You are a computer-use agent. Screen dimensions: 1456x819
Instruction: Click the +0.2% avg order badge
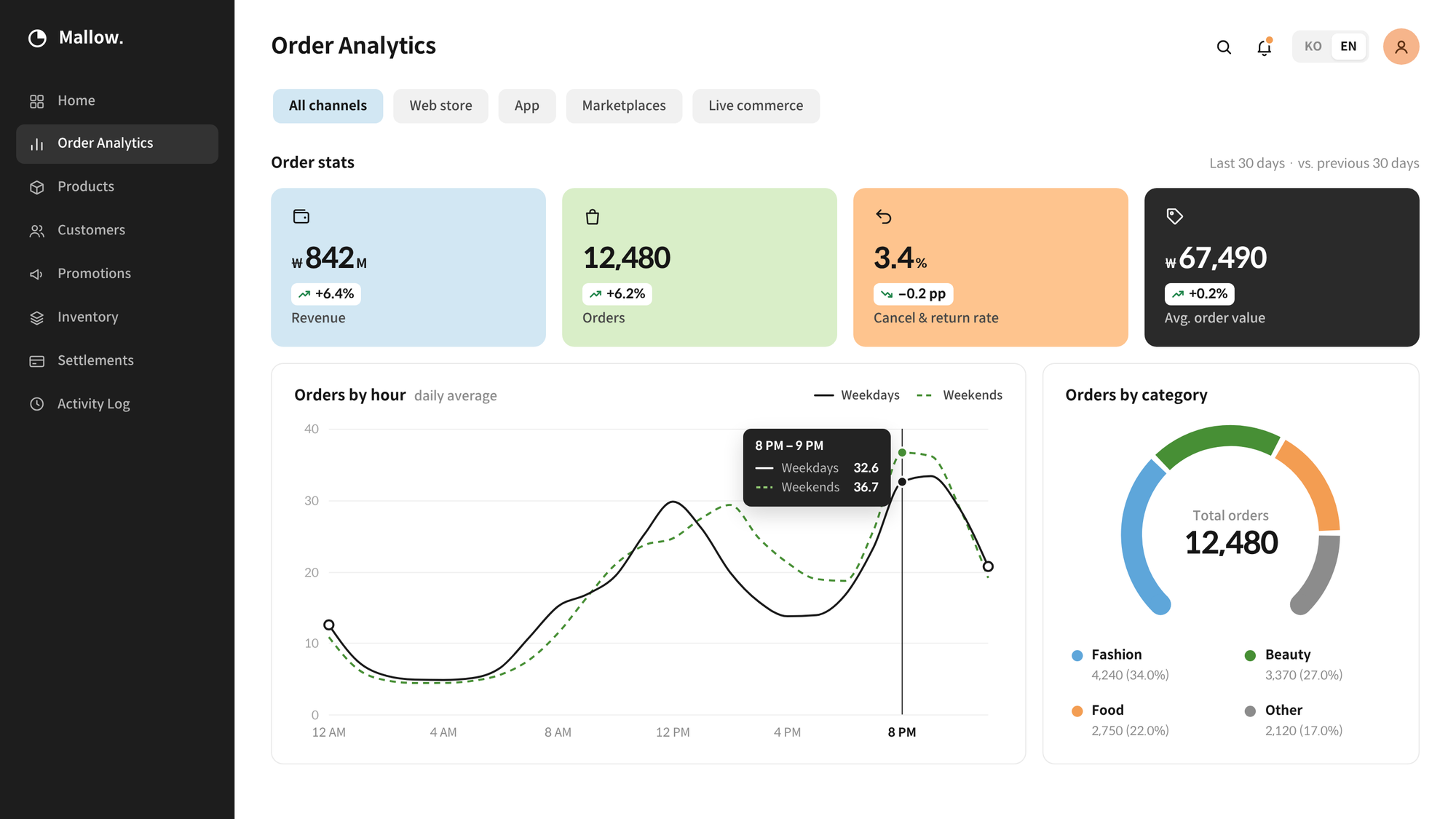click(1199, 294)
